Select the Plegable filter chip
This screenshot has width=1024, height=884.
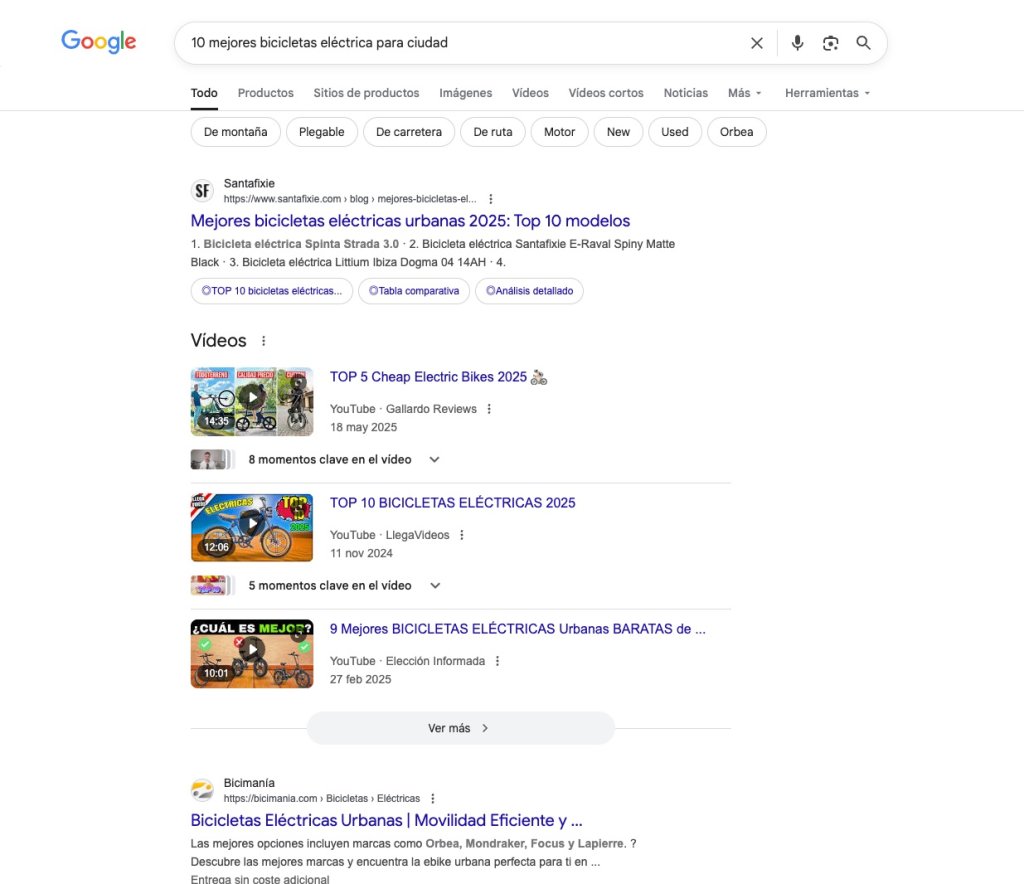click(321, 132)
